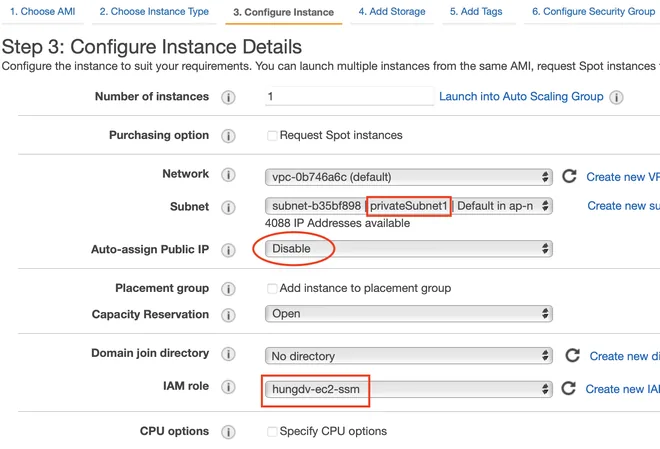The height and width of the screenshot is (449, 660).
Task: Go to 6. Configure Security Group step
Action: click(x=593, y=11)
